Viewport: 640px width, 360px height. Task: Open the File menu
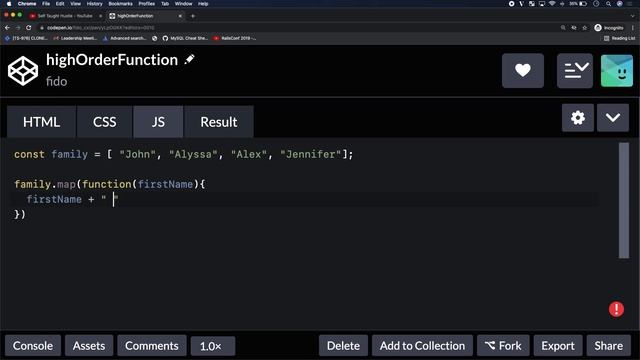46,4
